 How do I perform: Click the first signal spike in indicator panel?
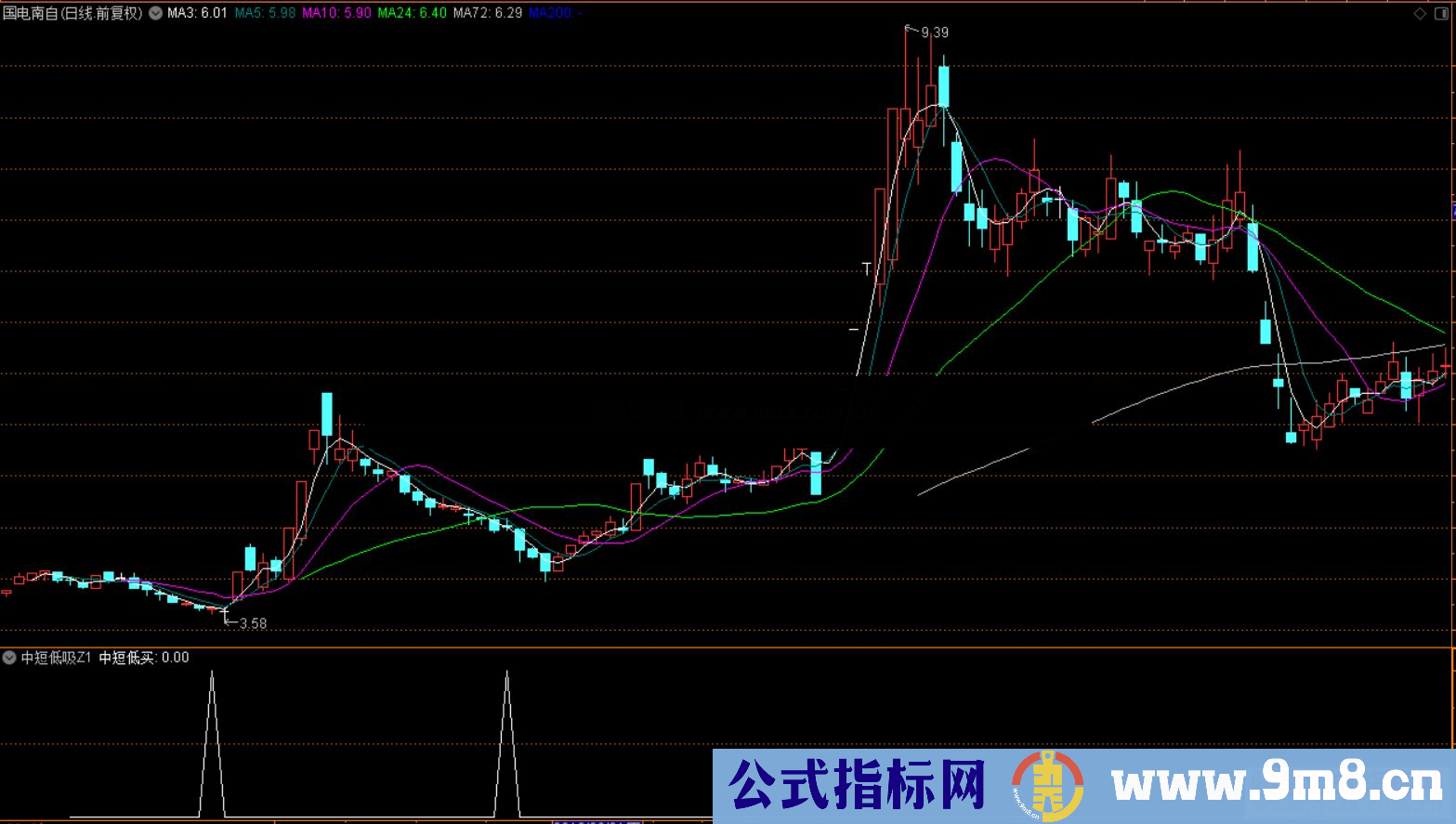[x=212, y=743]
